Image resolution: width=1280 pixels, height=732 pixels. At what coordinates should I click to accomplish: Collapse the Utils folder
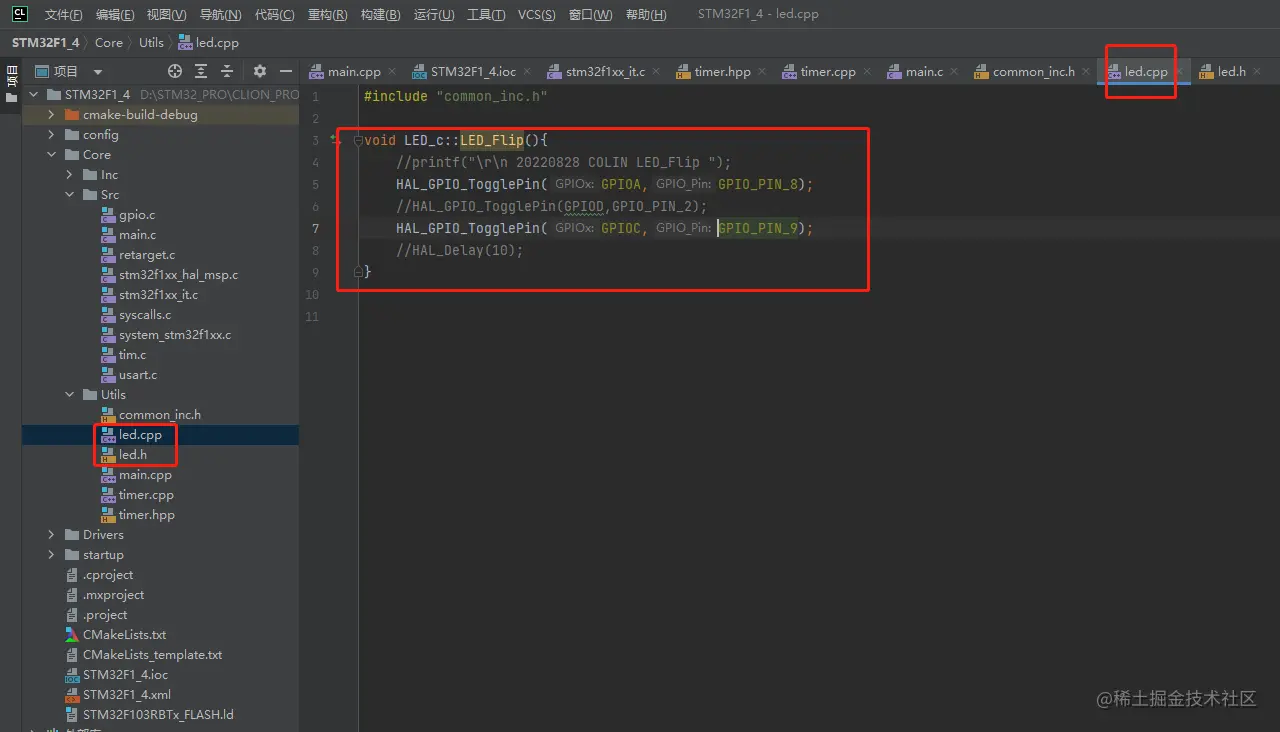[70, 395]
